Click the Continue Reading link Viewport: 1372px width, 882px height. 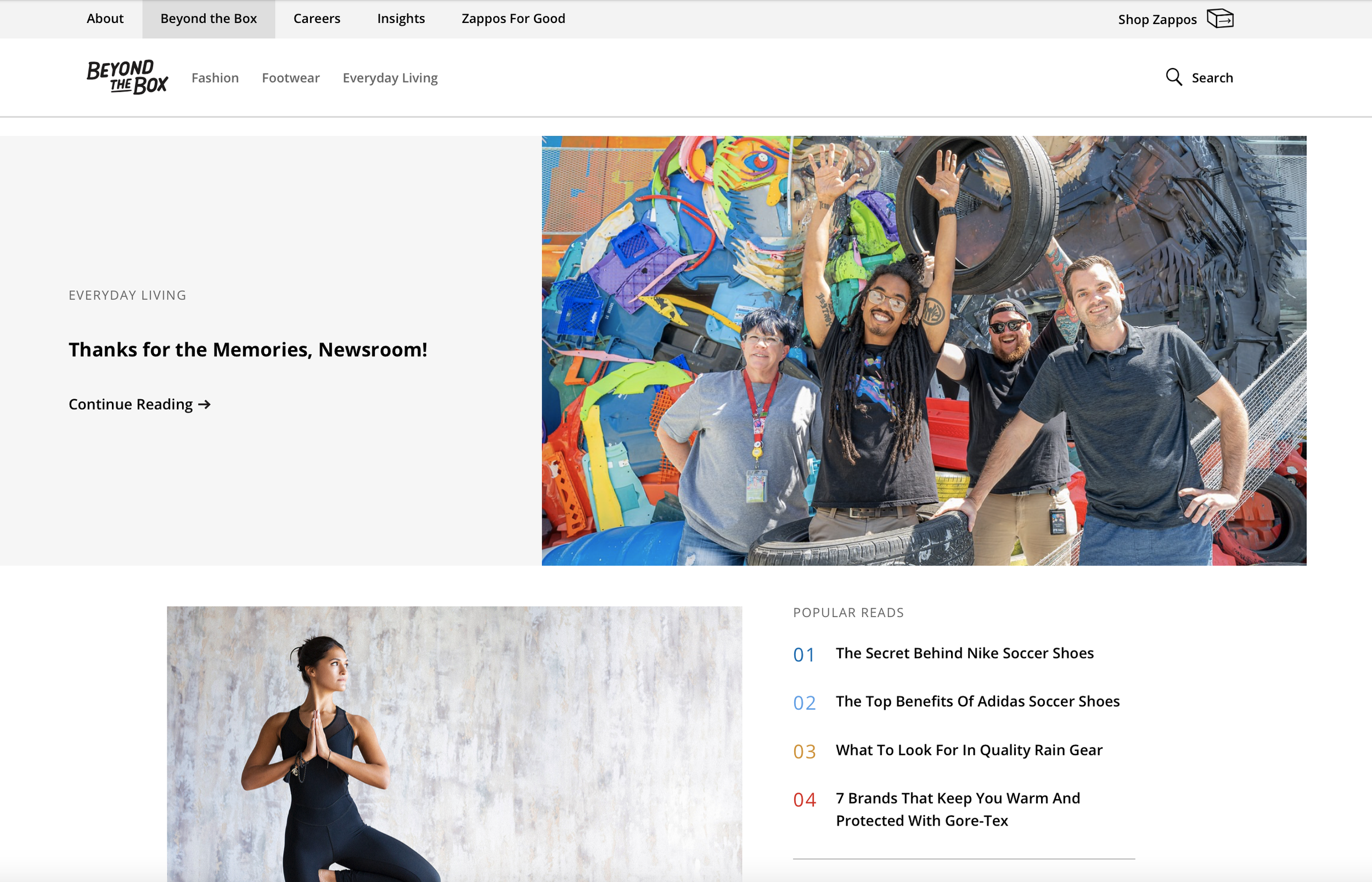click(x=131, y=405)
